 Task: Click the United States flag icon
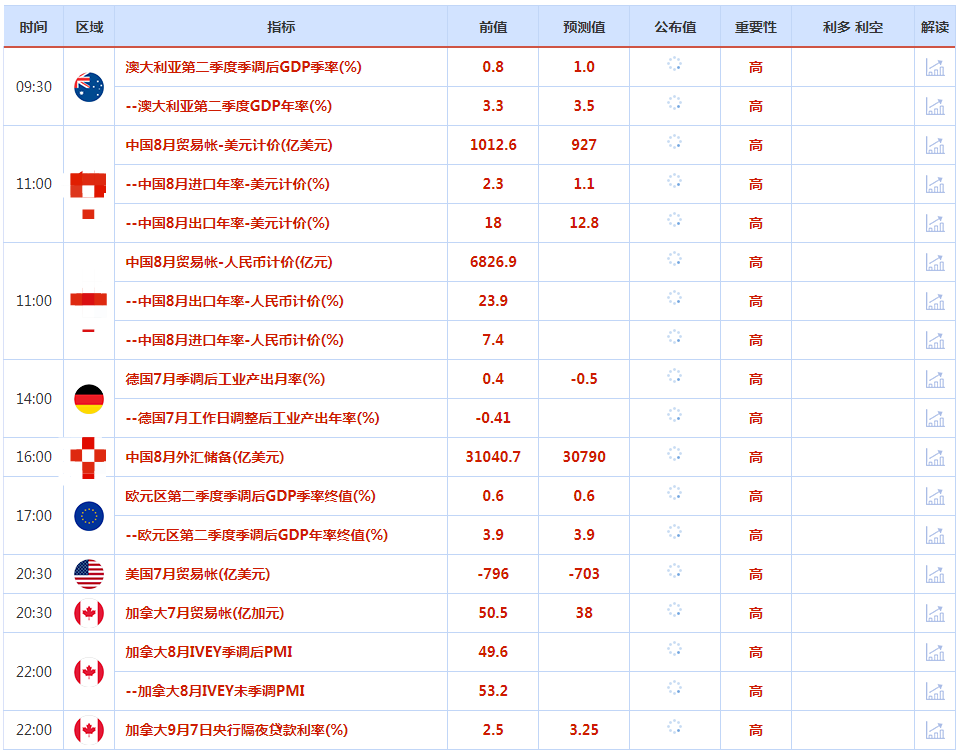point(89,574)
